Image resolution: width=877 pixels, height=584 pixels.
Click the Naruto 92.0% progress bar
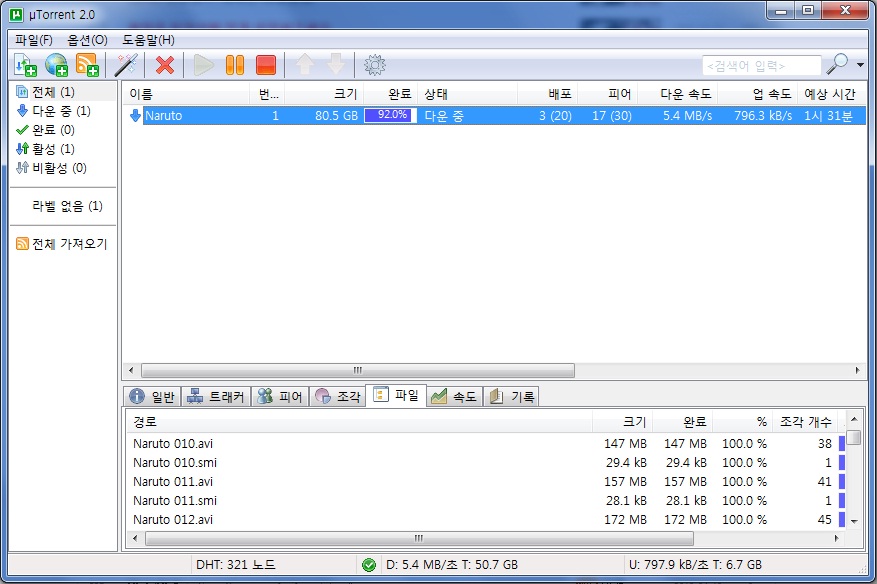[390, 116]
